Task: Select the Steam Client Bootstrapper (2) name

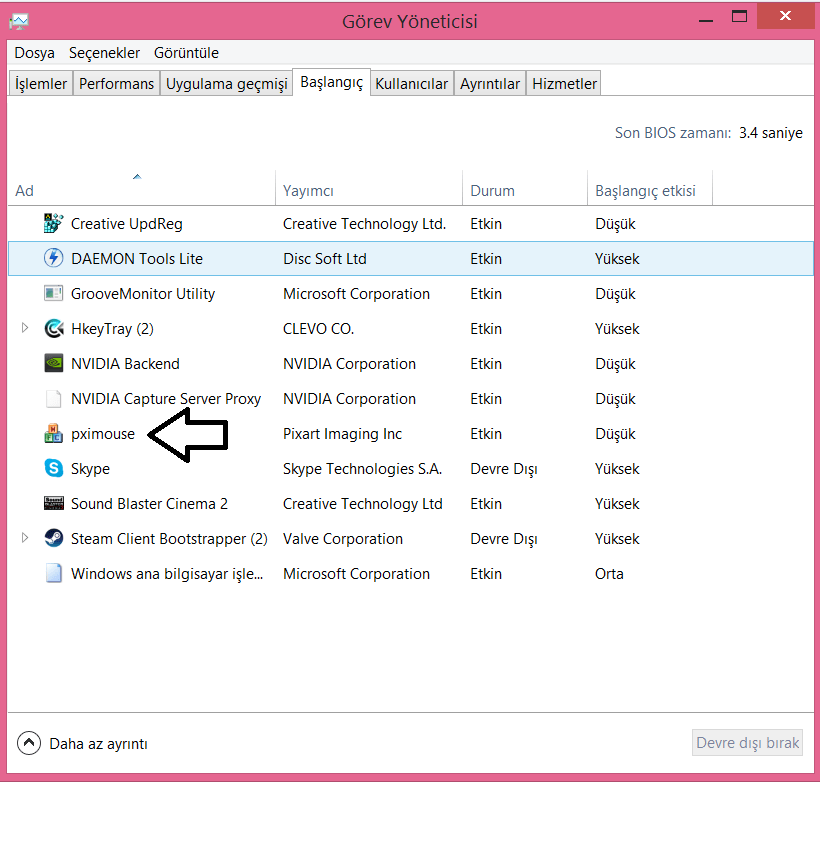Action: point(169,539)
